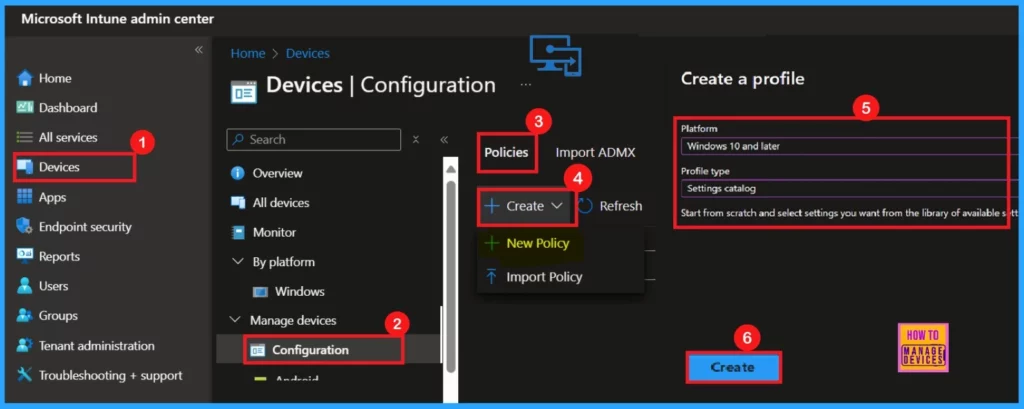1024x409 pixels.
Task: Collapse the Manage devices tree section
Action: point(234,320)
